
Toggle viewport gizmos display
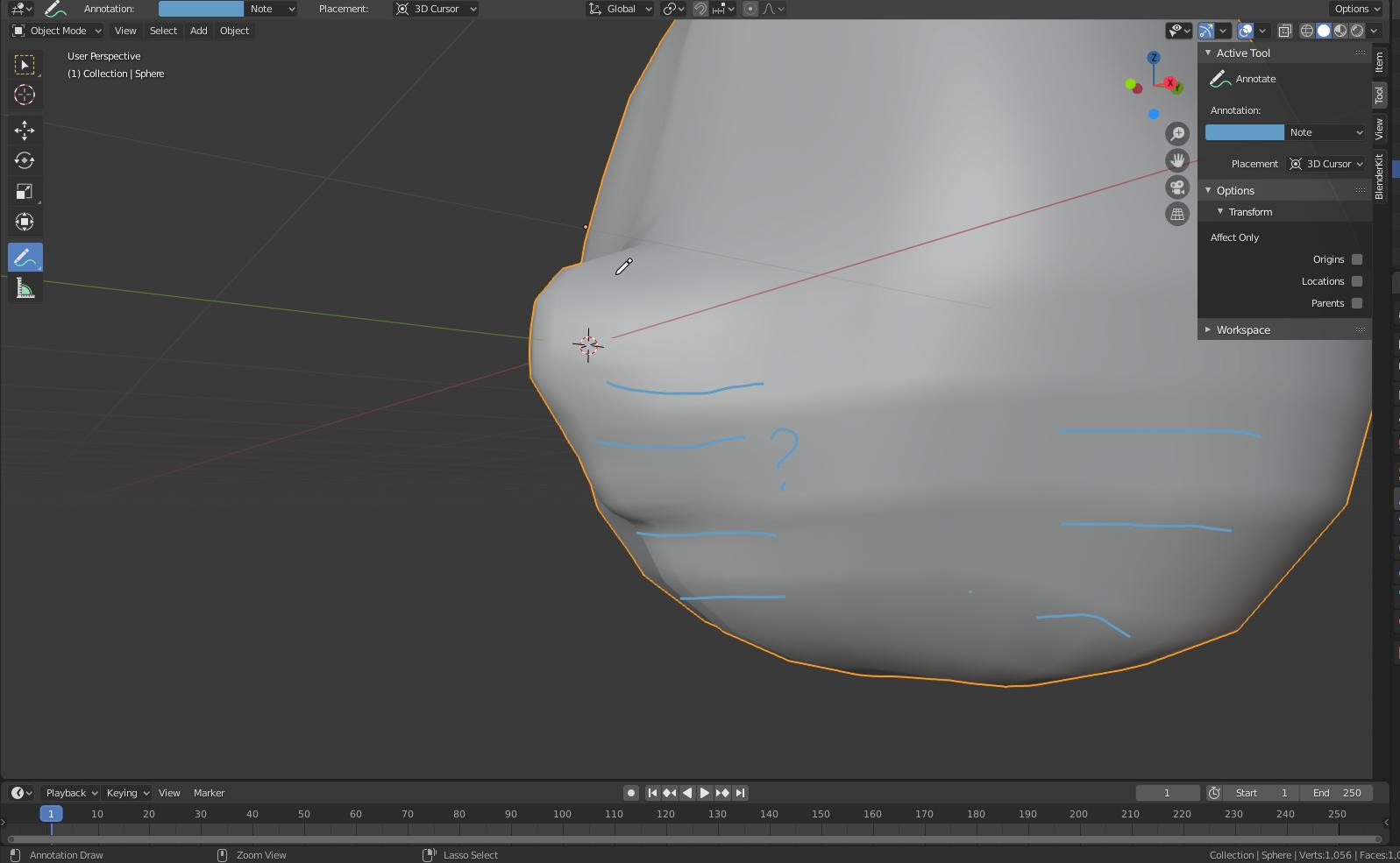point(1206,31)
